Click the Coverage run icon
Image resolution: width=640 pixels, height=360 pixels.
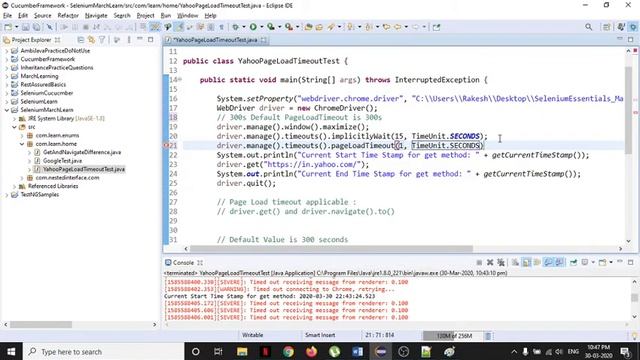point(271,27)
